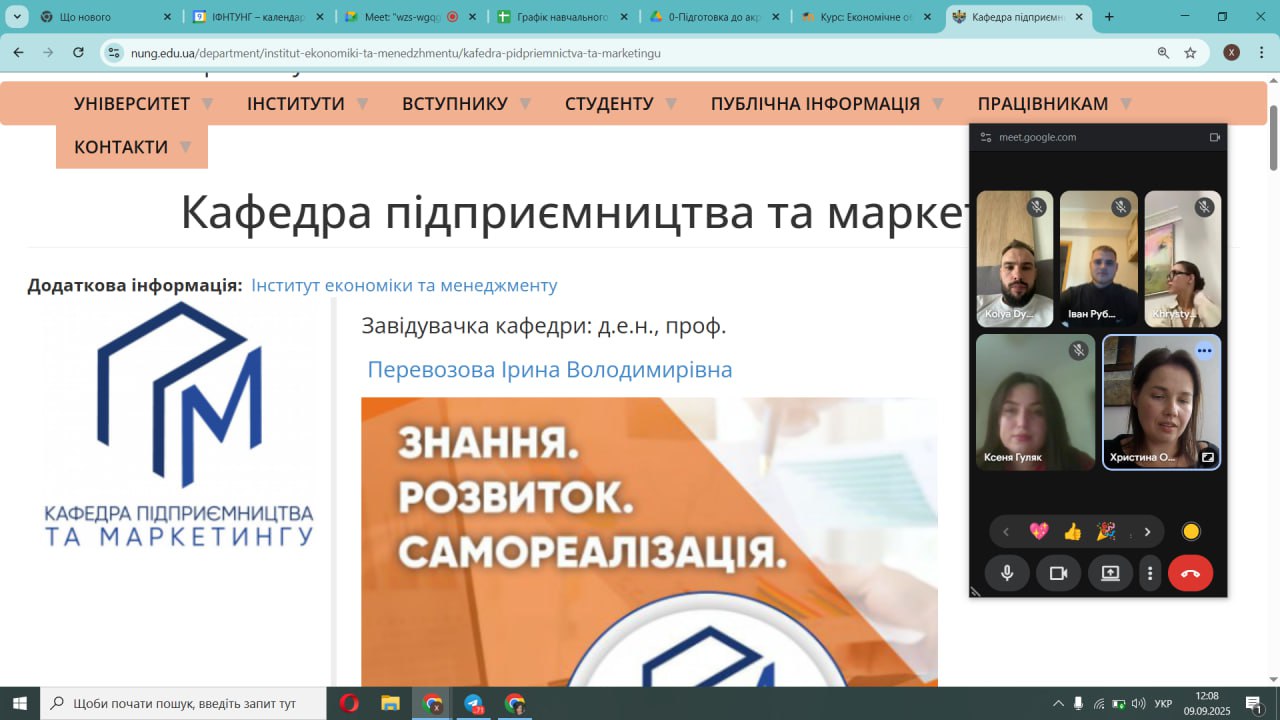The width and height of the screenshot is (1280, 720).
Task: Click Ксеня Гуляк's video thumbnail
Action: point(1035,400)
